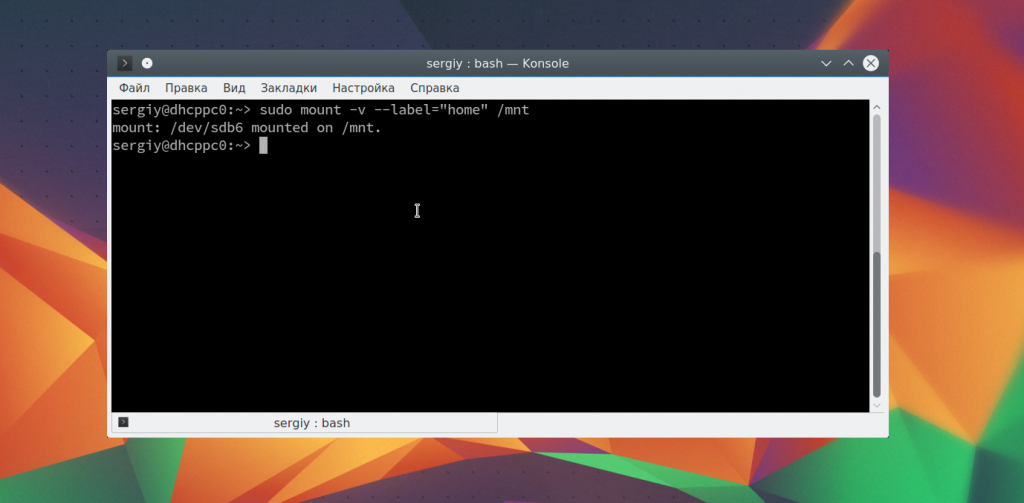This screenshot has width=1024, height=503.
Task: Open the Вид menu
Action: 234,88
